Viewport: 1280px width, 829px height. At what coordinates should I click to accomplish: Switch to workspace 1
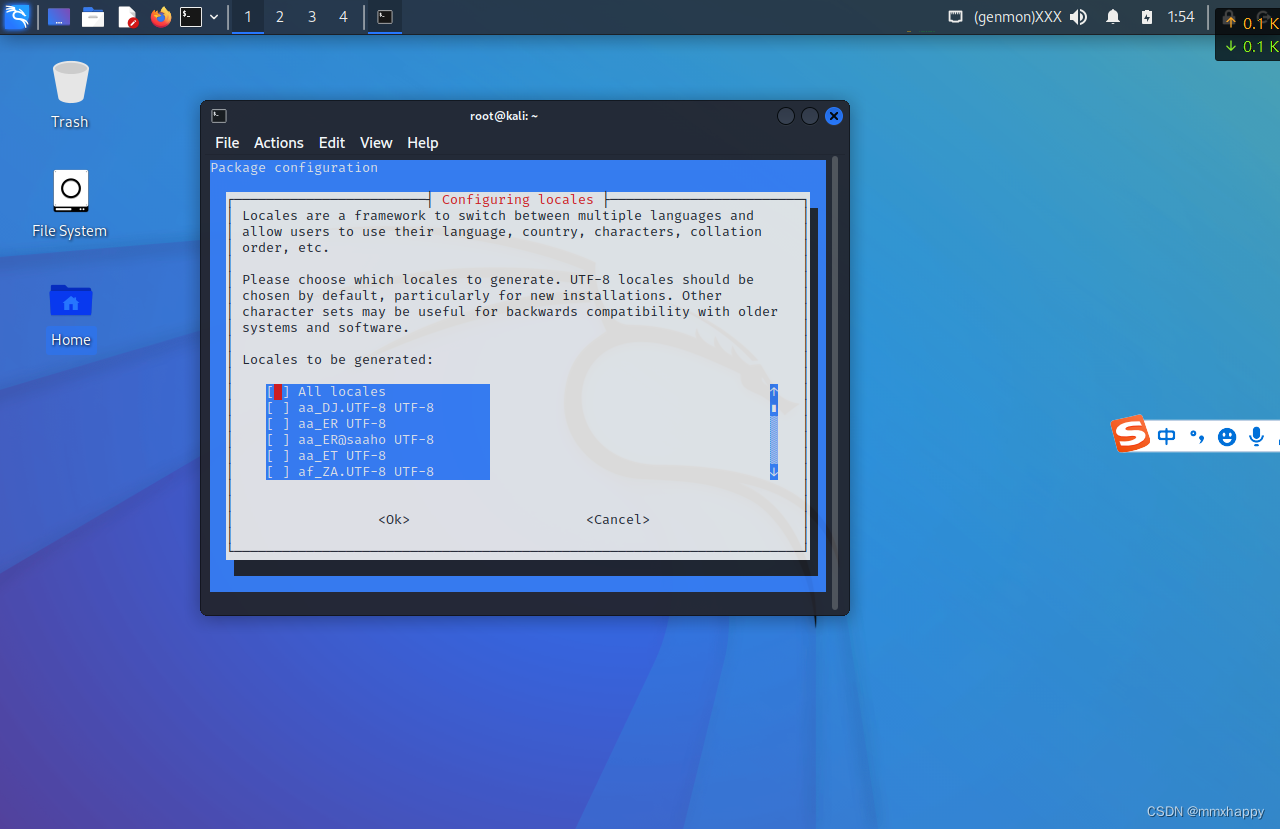[248, 17]
